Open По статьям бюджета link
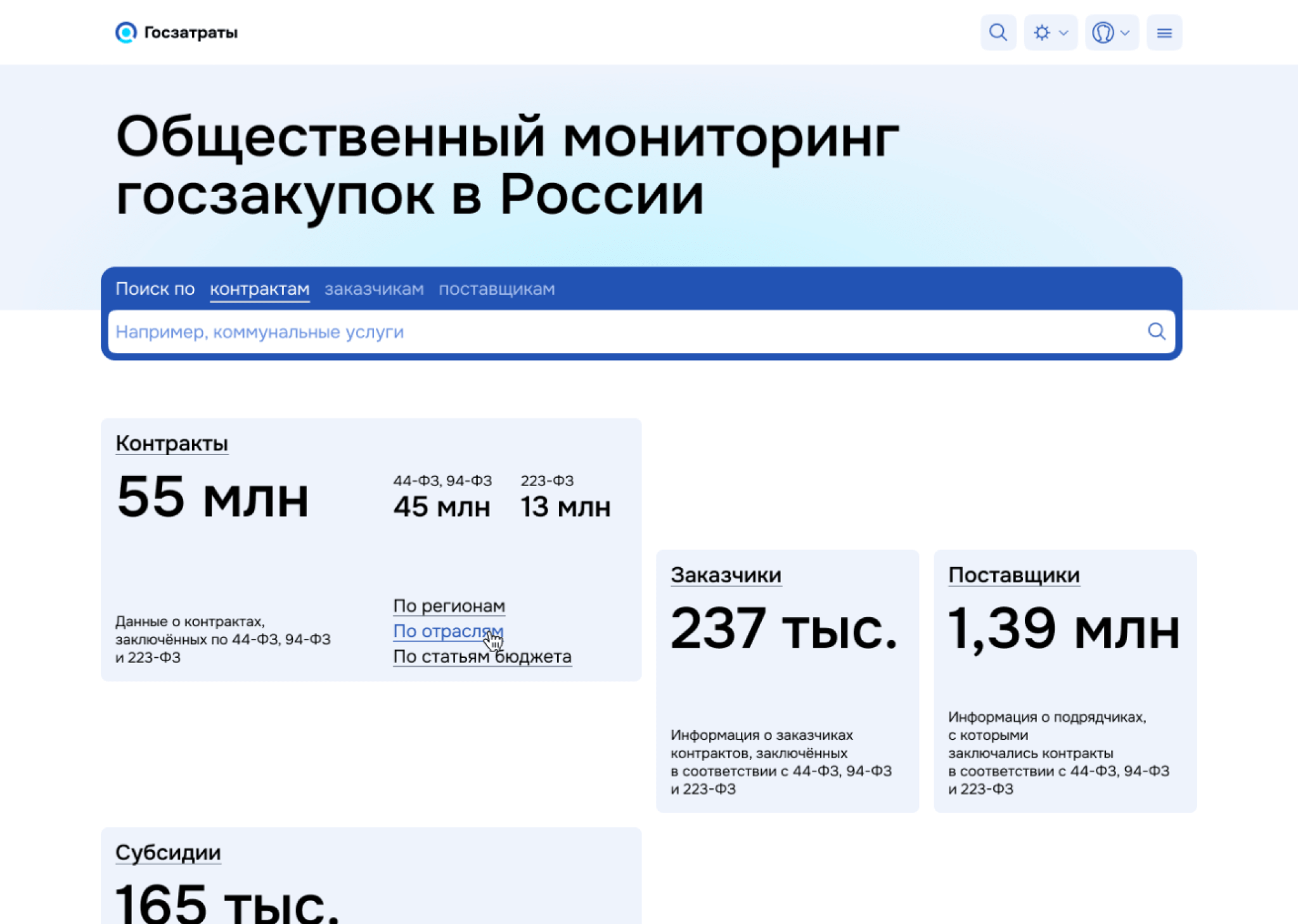Screen dimensions: 1298x924 [482, 657]
